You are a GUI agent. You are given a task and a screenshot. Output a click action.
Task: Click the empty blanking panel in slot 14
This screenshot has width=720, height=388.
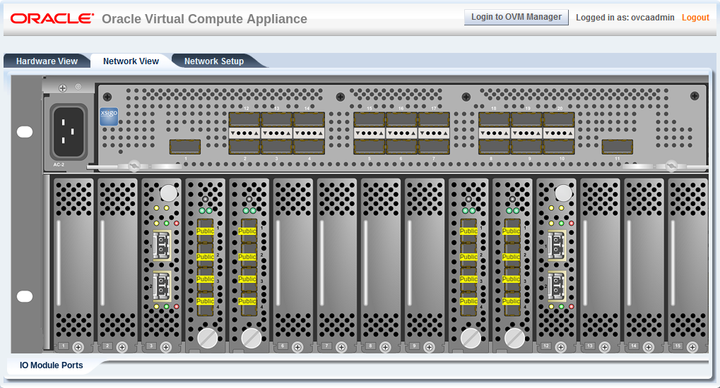coord(644,264)
